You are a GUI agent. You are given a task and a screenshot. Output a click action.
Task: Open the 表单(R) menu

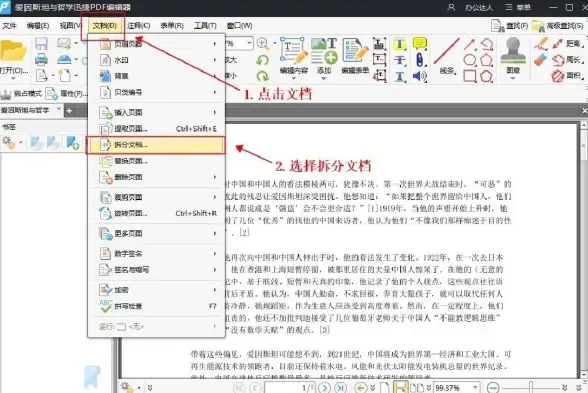click(172, 26)
